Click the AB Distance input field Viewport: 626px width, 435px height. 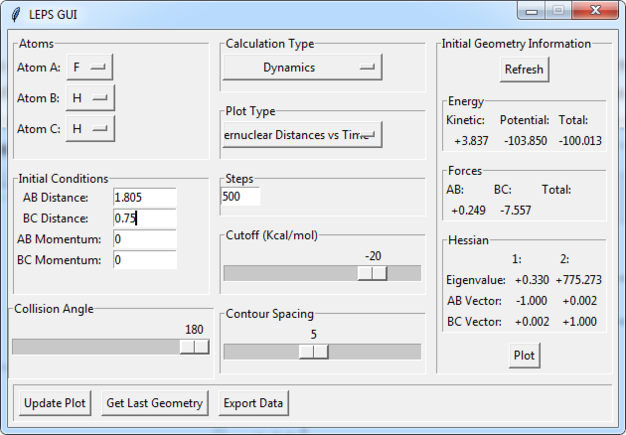145,198
